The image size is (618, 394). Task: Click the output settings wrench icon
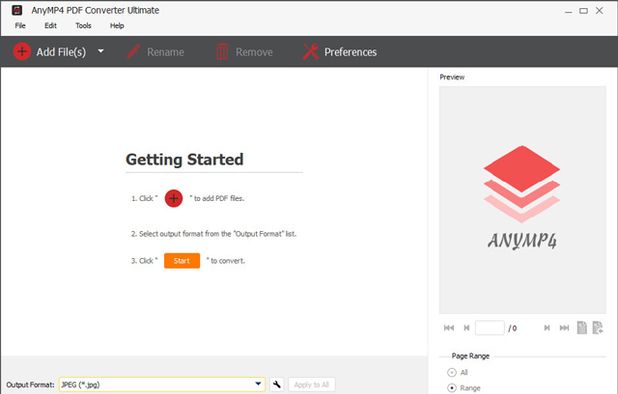pos(277,384)
